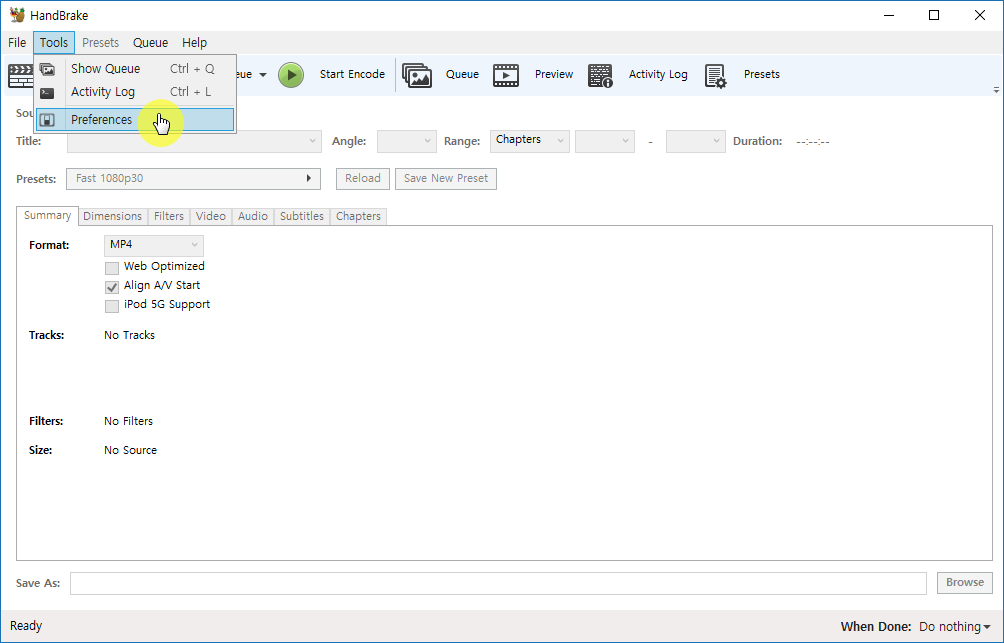Open the Queue toolbar icon

pos(417,75)
